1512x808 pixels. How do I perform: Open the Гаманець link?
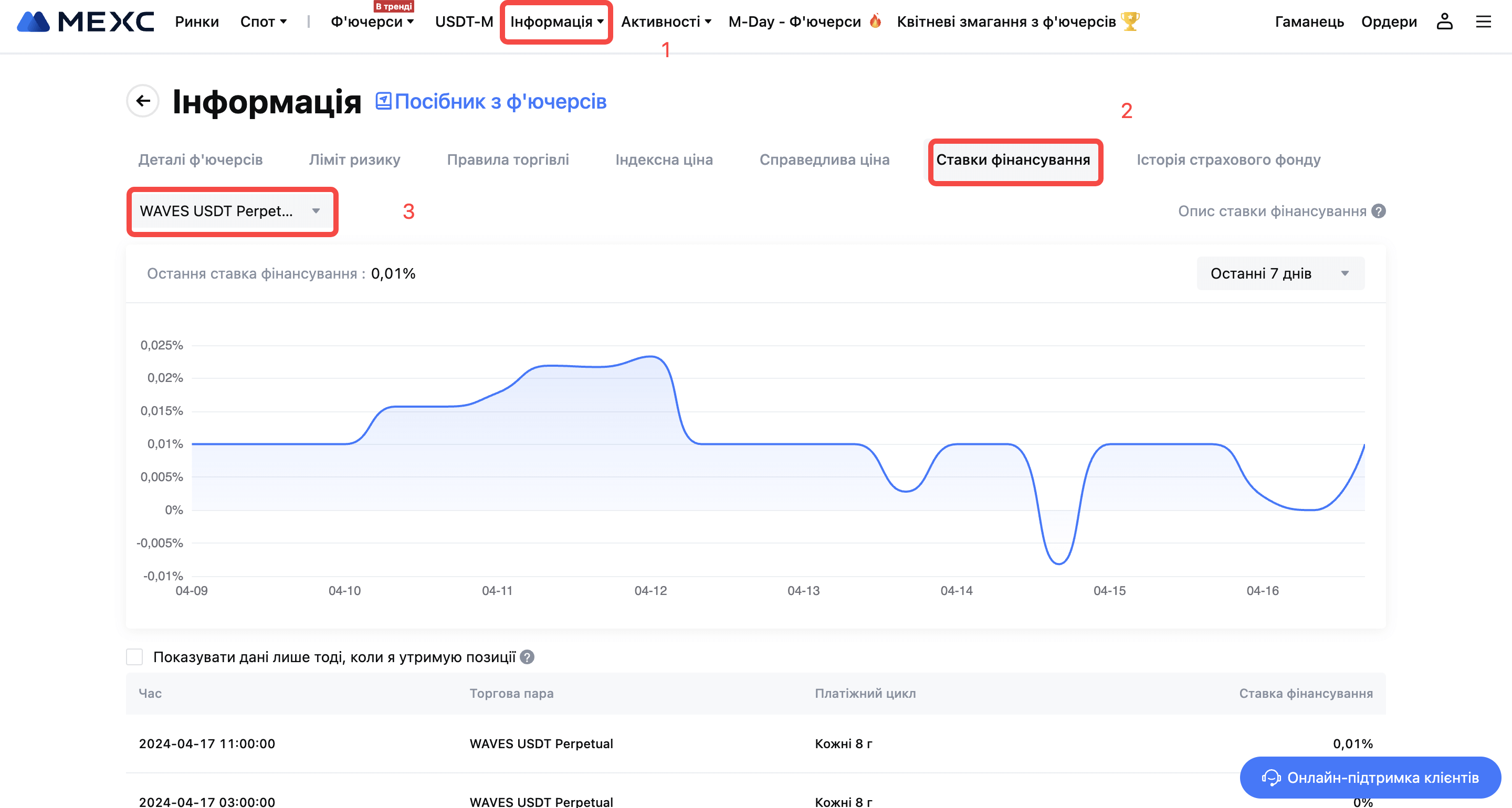pyautogui.click(x=1309, y=22)
